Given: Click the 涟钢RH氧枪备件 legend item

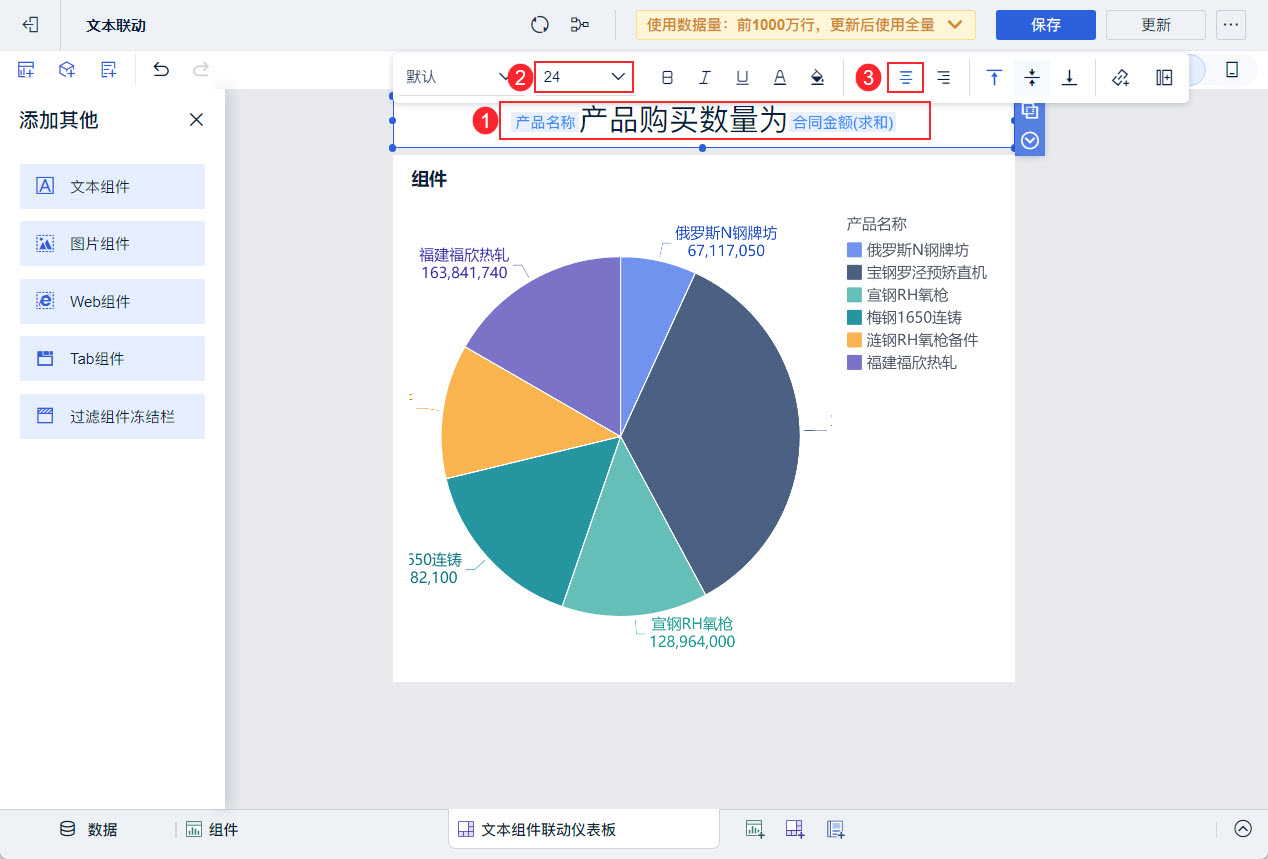Looking at the screenshot, I should tap(912, 340).
